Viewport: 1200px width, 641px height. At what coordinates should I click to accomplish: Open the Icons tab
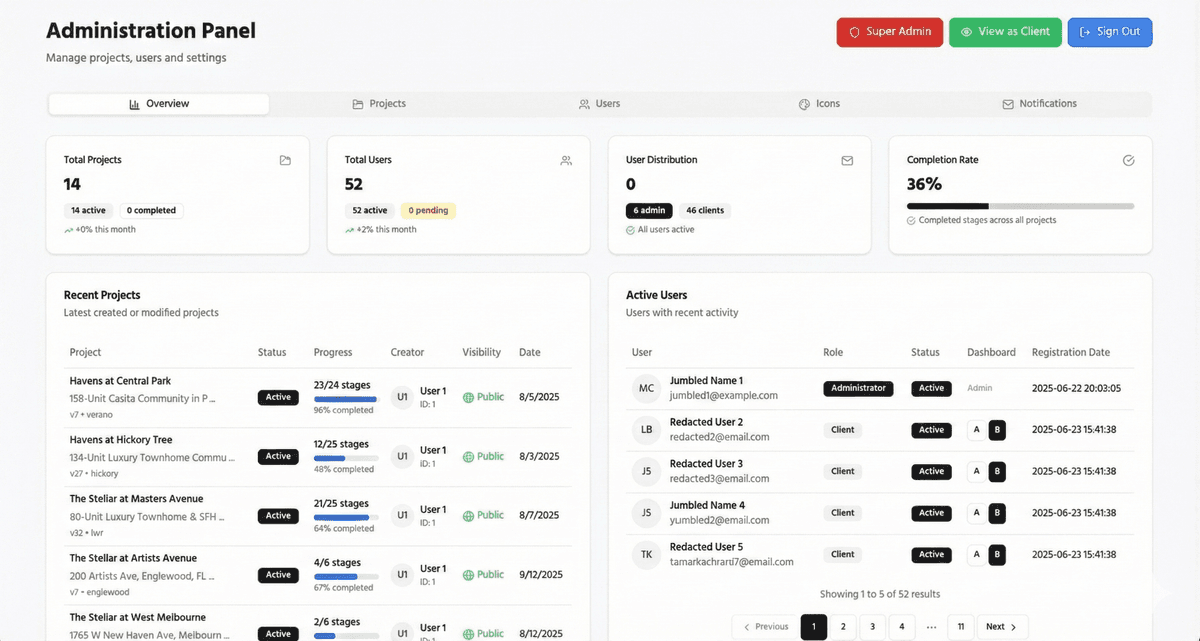(x=820, y=103)
